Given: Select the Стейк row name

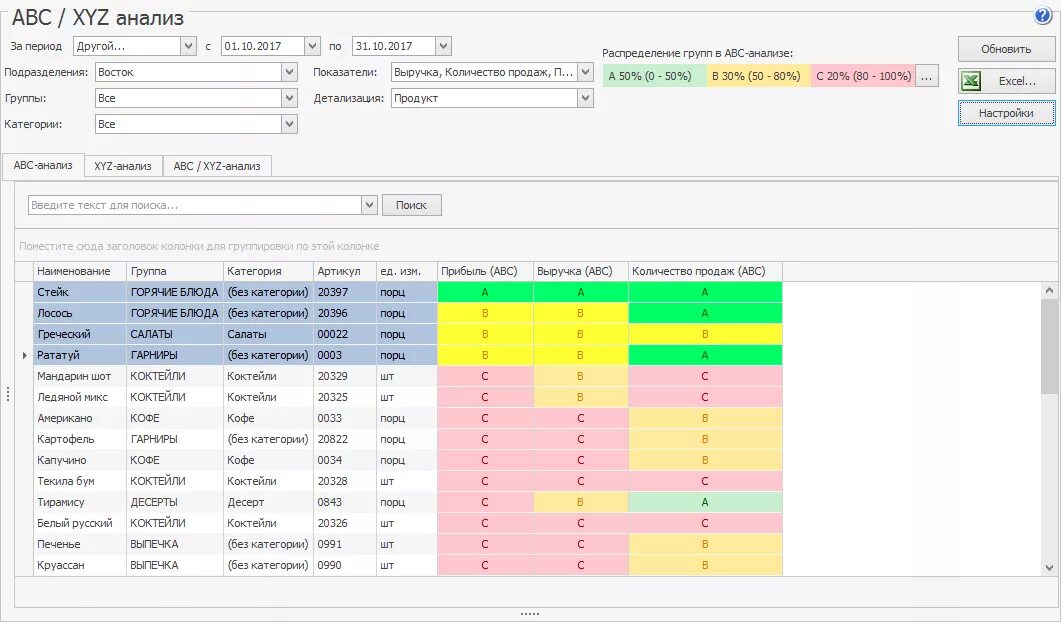Looking at the screenshot, I should (53, 292).
